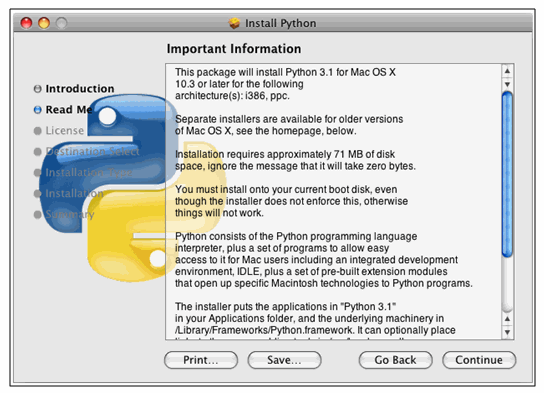Click the Python logo graphic

coord(132,187)
